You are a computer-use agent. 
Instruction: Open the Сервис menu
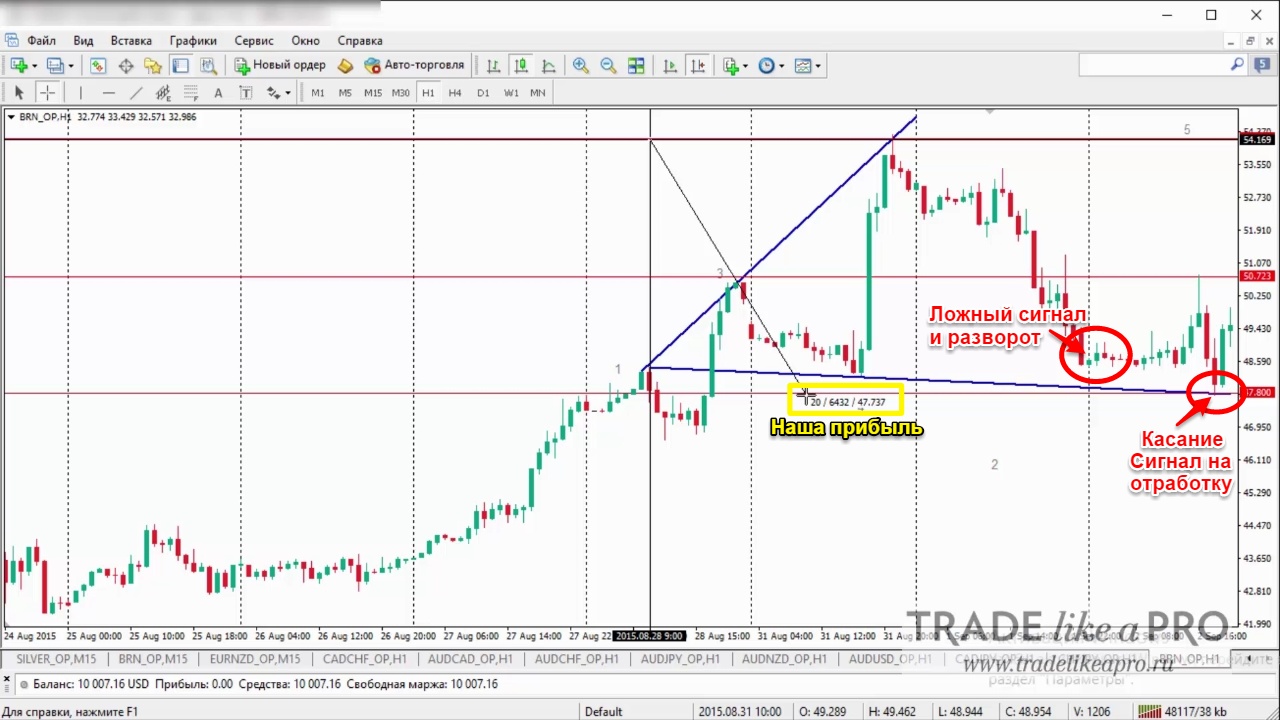pyautogui.click(x=254, y=41)
